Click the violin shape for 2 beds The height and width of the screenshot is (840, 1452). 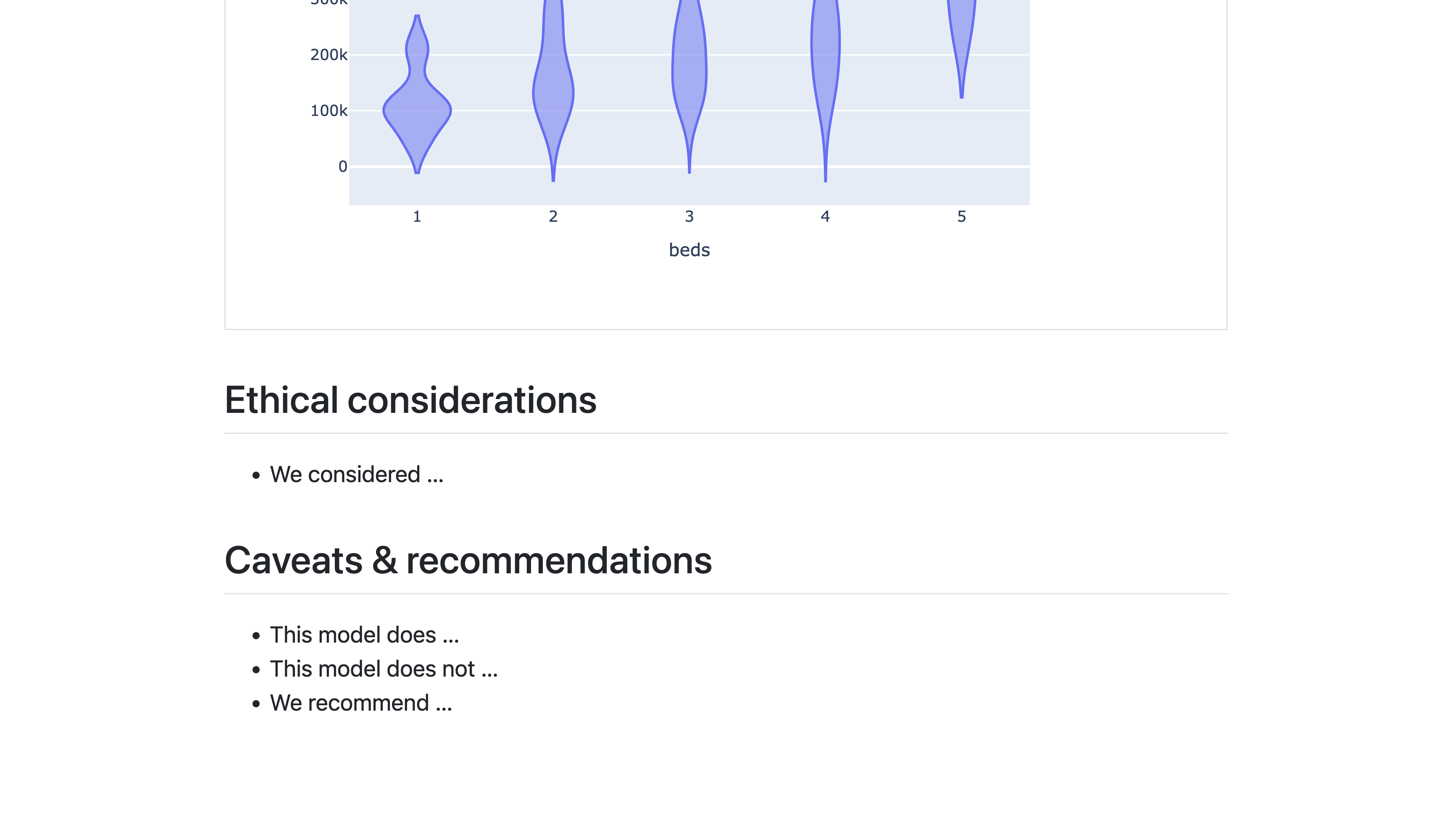pos(553,92)
